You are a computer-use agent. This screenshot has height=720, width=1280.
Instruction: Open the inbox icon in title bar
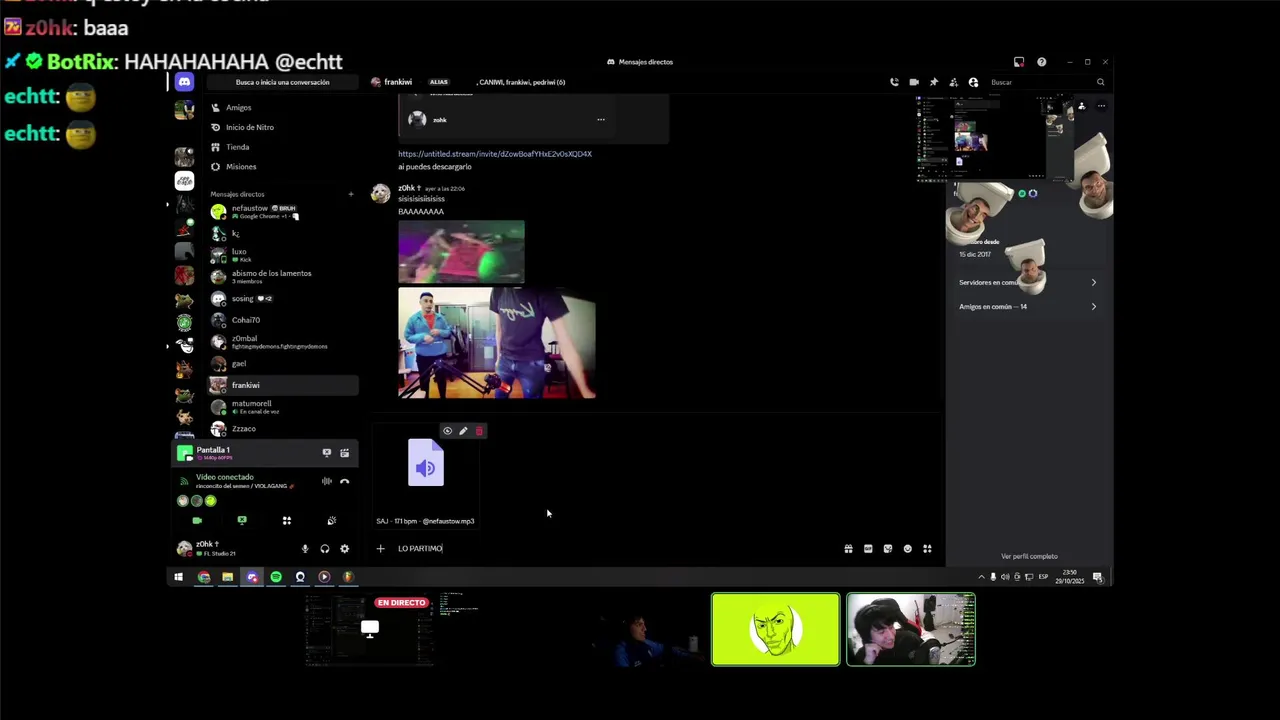tap(1019, 62)
